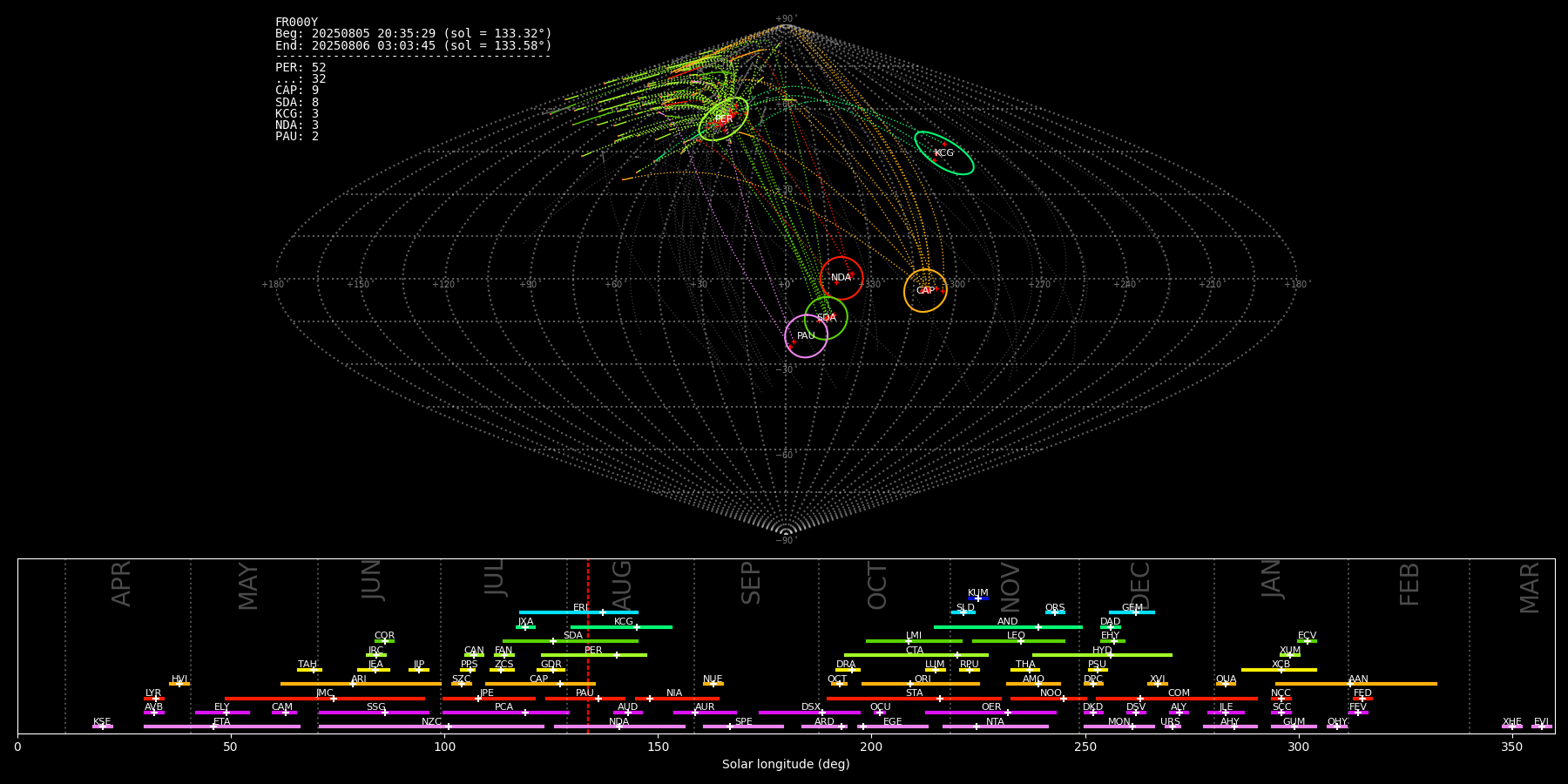Click the APR month label
Image resolution: width=1568 pixels, height=784 pixels.
point(121,584)
